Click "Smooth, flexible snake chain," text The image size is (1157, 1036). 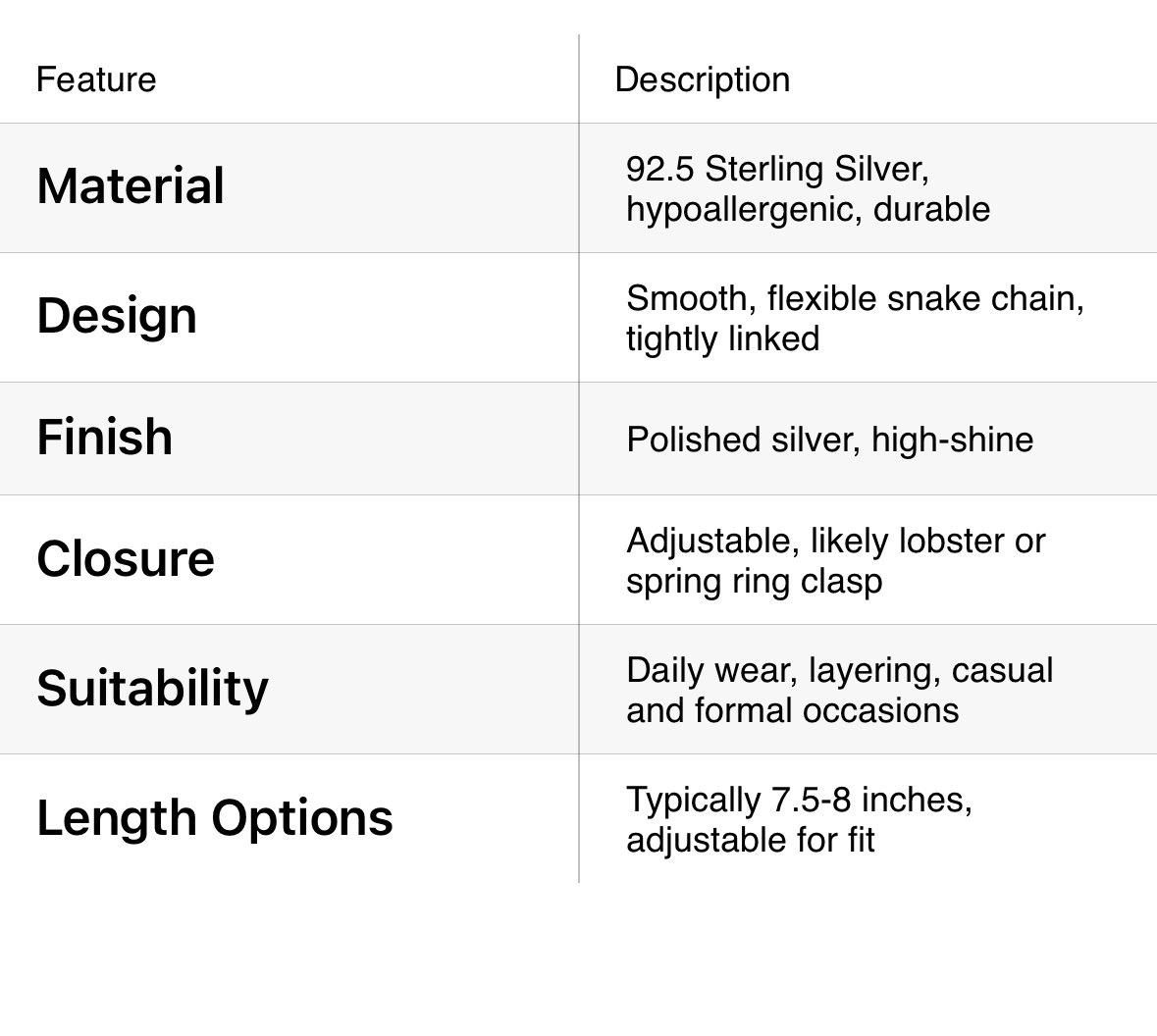click(x=855, y=298)
